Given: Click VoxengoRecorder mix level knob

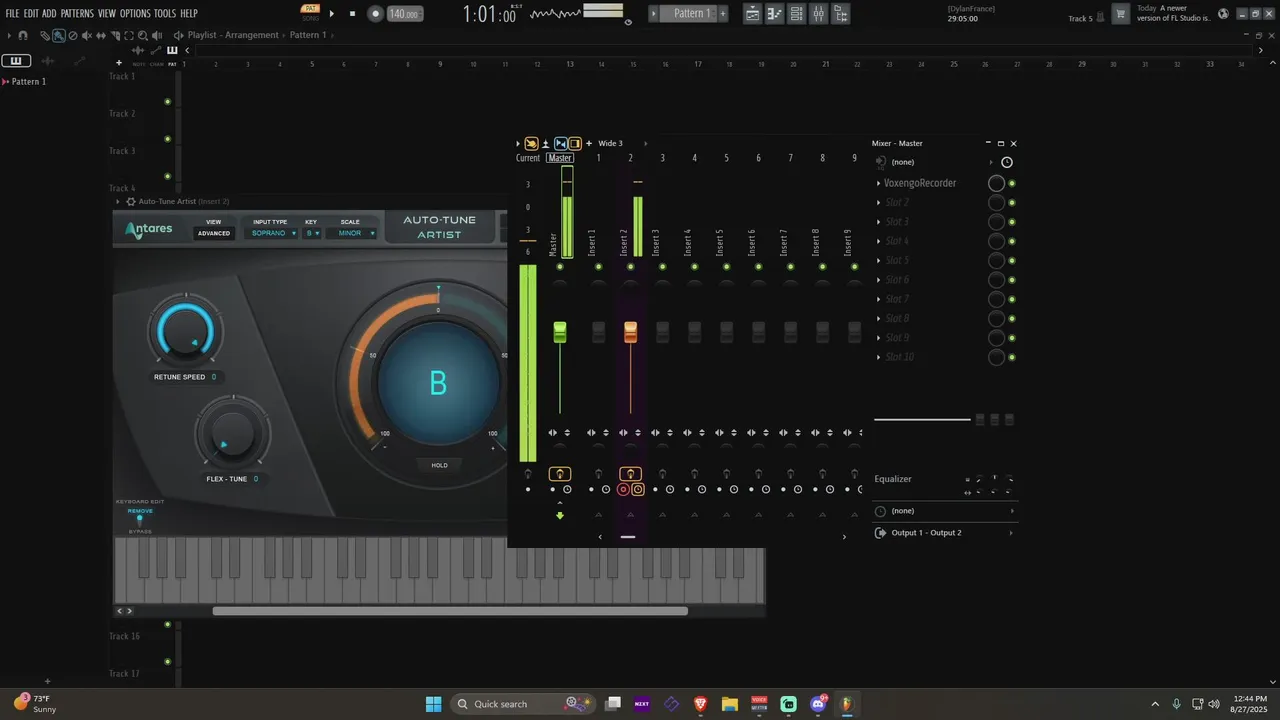Looking at the screenshot, I should coord(996,183).
